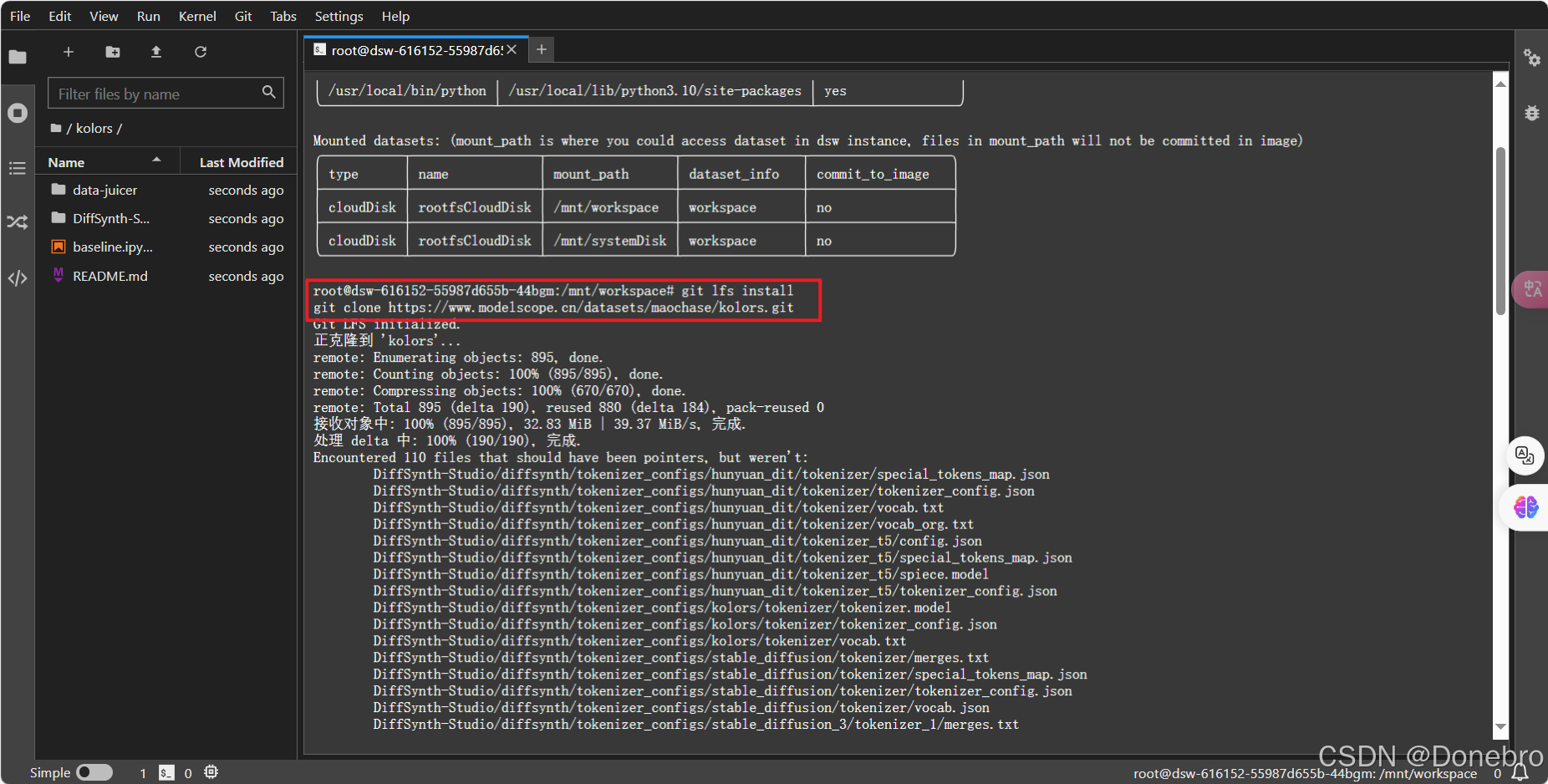
Task: Switch to the root@dsw terminal tab
Action: [411, 49]
